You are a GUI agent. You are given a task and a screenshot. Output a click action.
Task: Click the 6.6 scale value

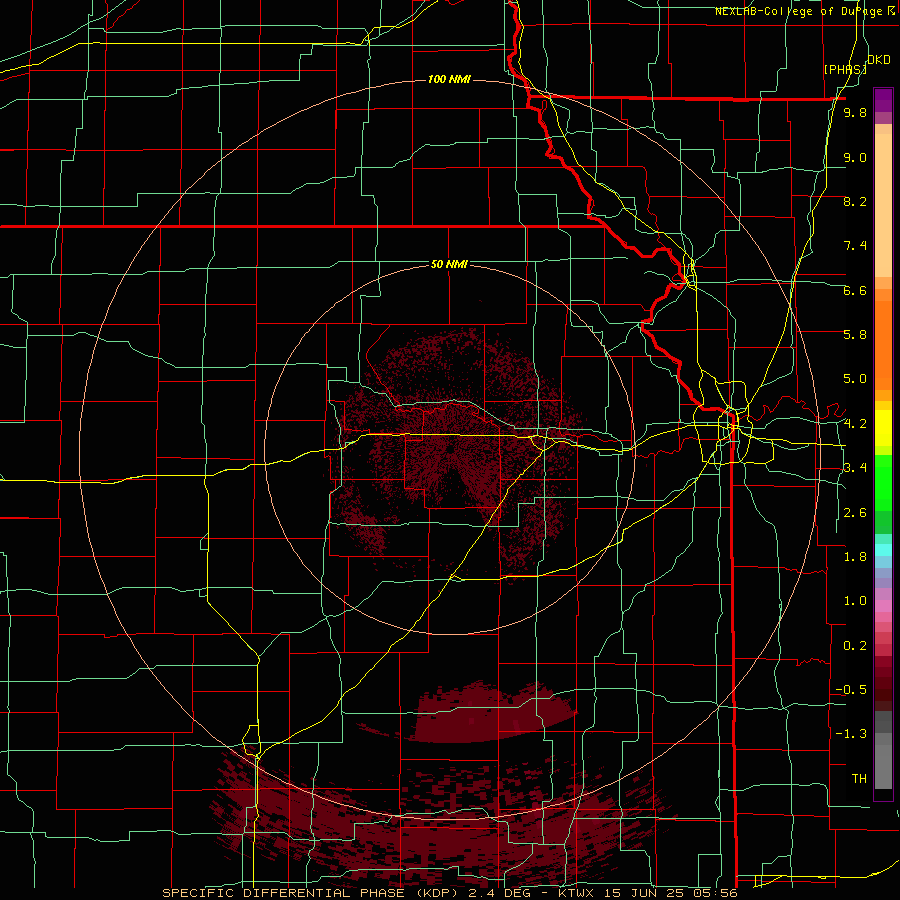pyautogui.click(x=855, y=290)
